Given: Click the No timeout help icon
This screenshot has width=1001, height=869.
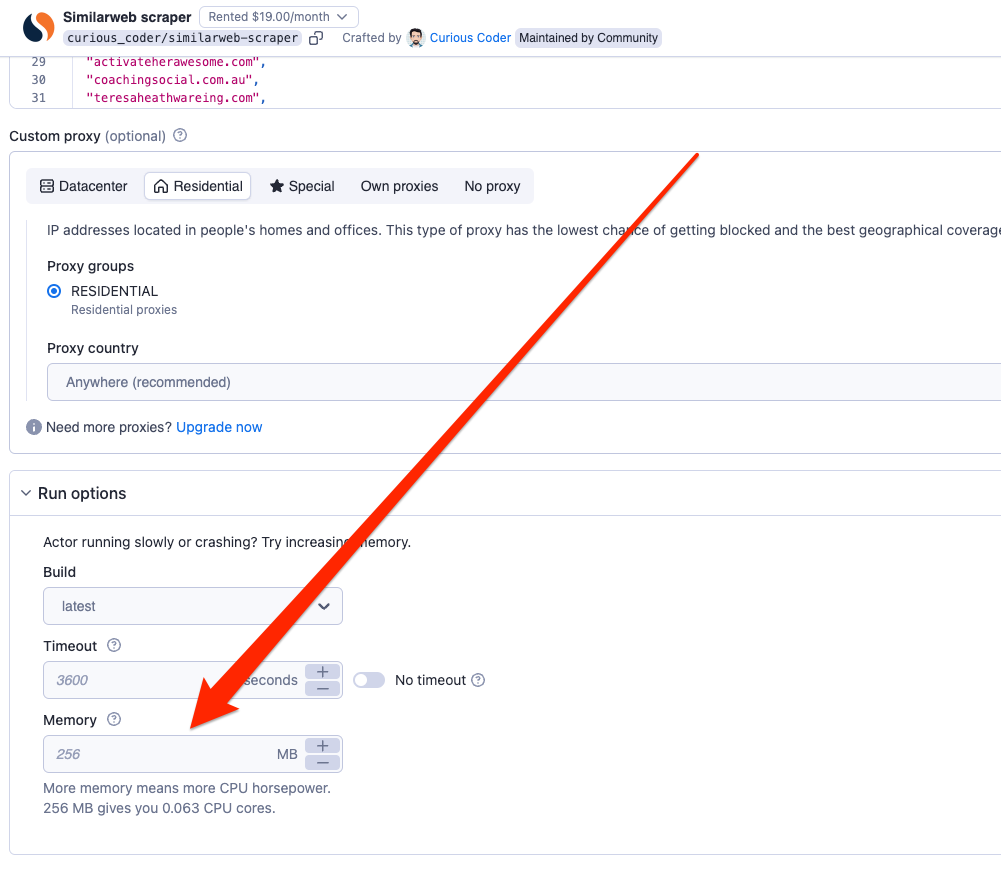Looking at the screenshot, I should [478, 680].
